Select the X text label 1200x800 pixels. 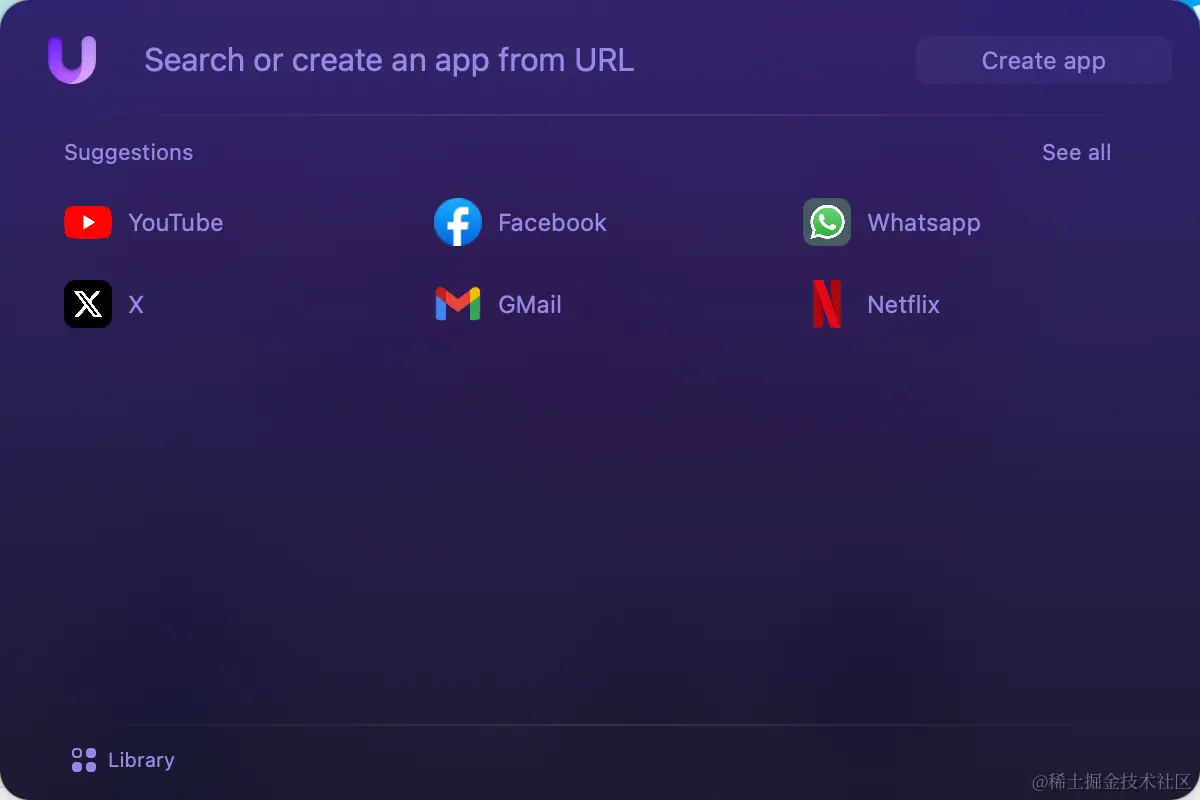pos(136,304)
